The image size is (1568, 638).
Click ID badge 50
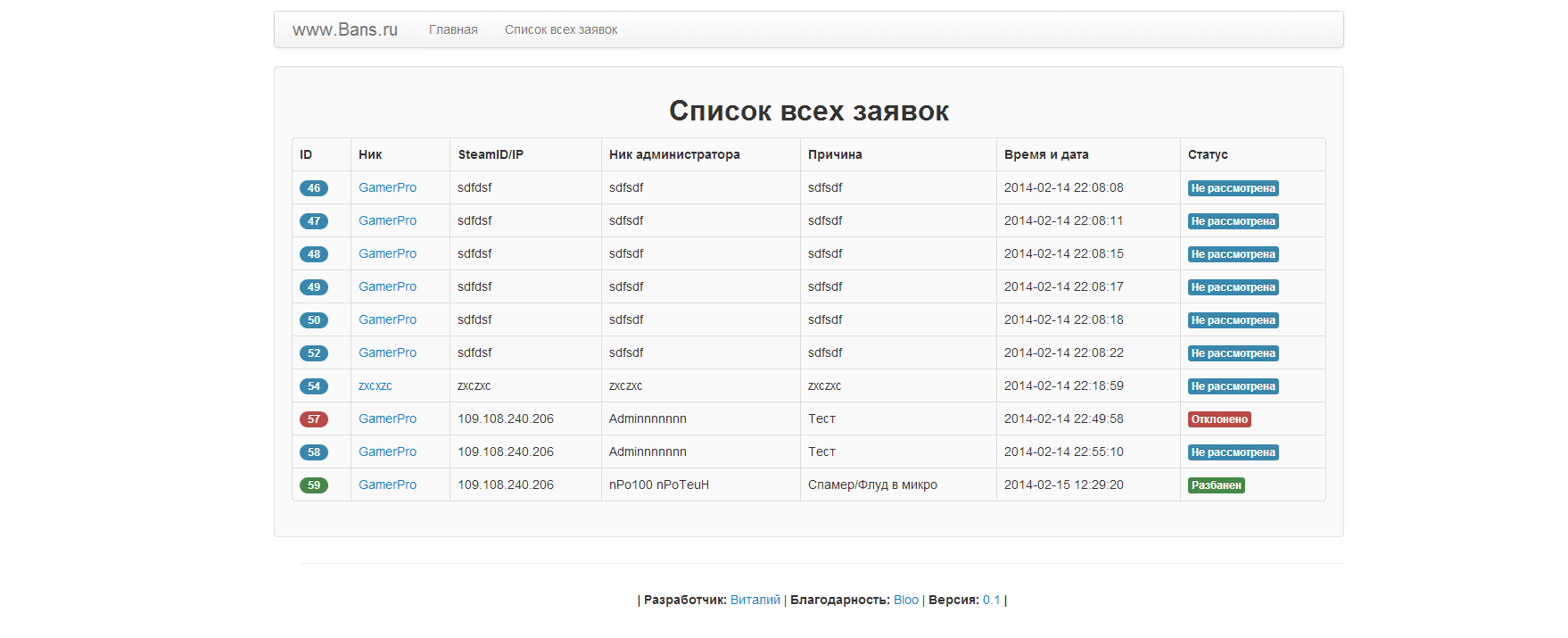(314, 320)
